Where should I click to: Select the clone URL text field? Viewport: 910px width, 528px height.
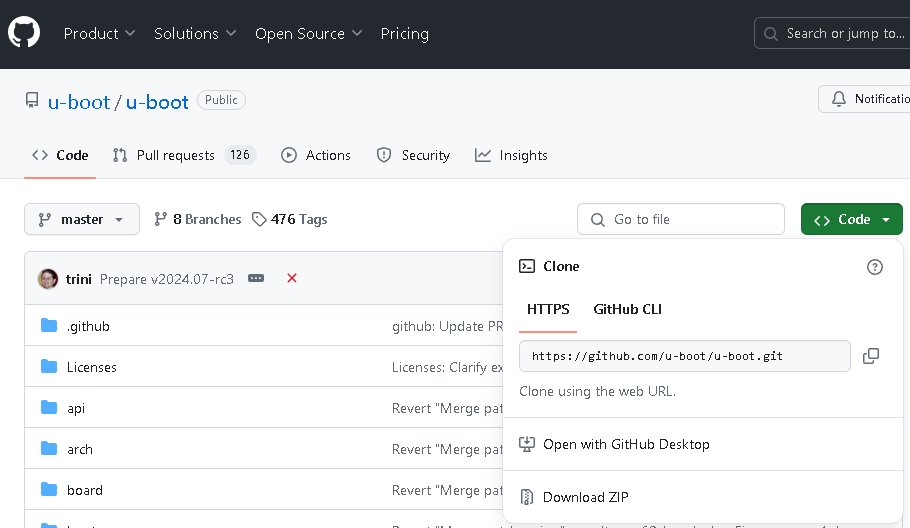[685, 356]
